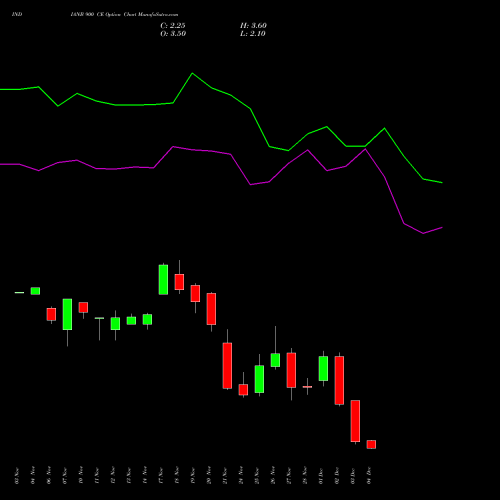This screenshot has height=500, width=500.
Task: Select the green candle with long wick above 26 Nov
Action: [275, 360]
